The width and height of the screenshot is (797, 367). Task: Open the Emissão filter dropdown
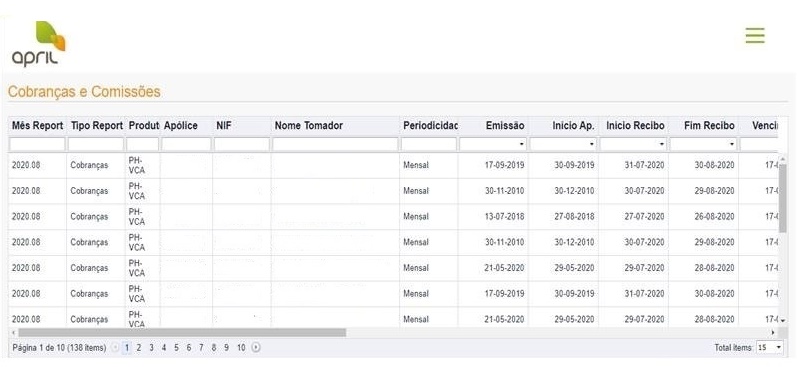[x=522, y=145]
